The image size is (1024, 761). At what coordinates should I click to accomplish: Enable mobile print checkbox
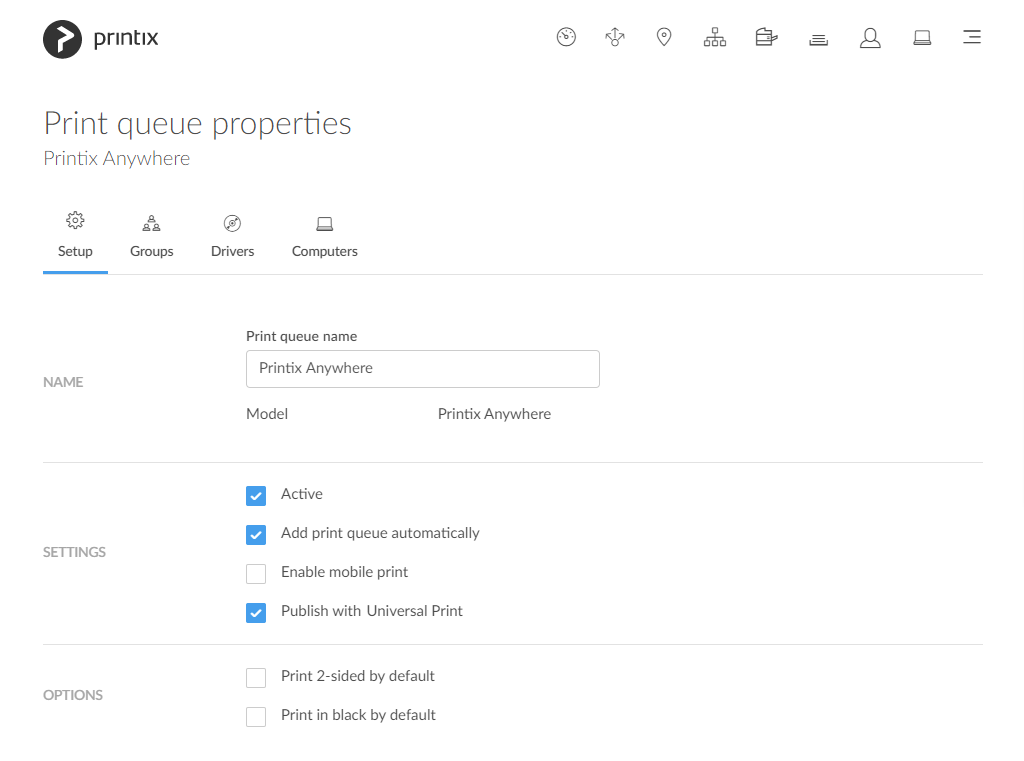click(x=256, y=574)
